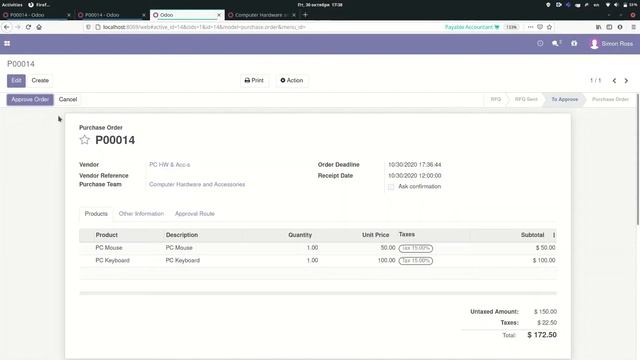Viewport: 640px width, 360px height.
Task: Click the 133% zoom level indicator
Action: 511,27
